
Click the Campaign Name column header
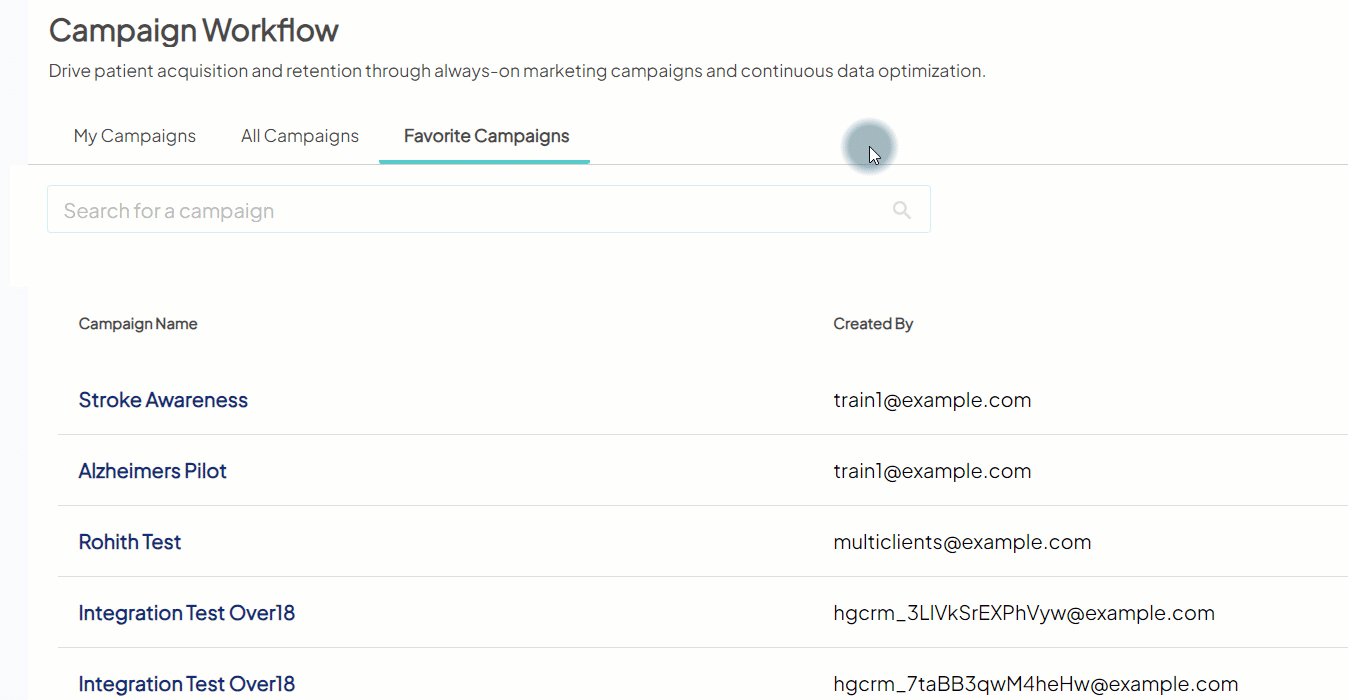coord(138,324)
